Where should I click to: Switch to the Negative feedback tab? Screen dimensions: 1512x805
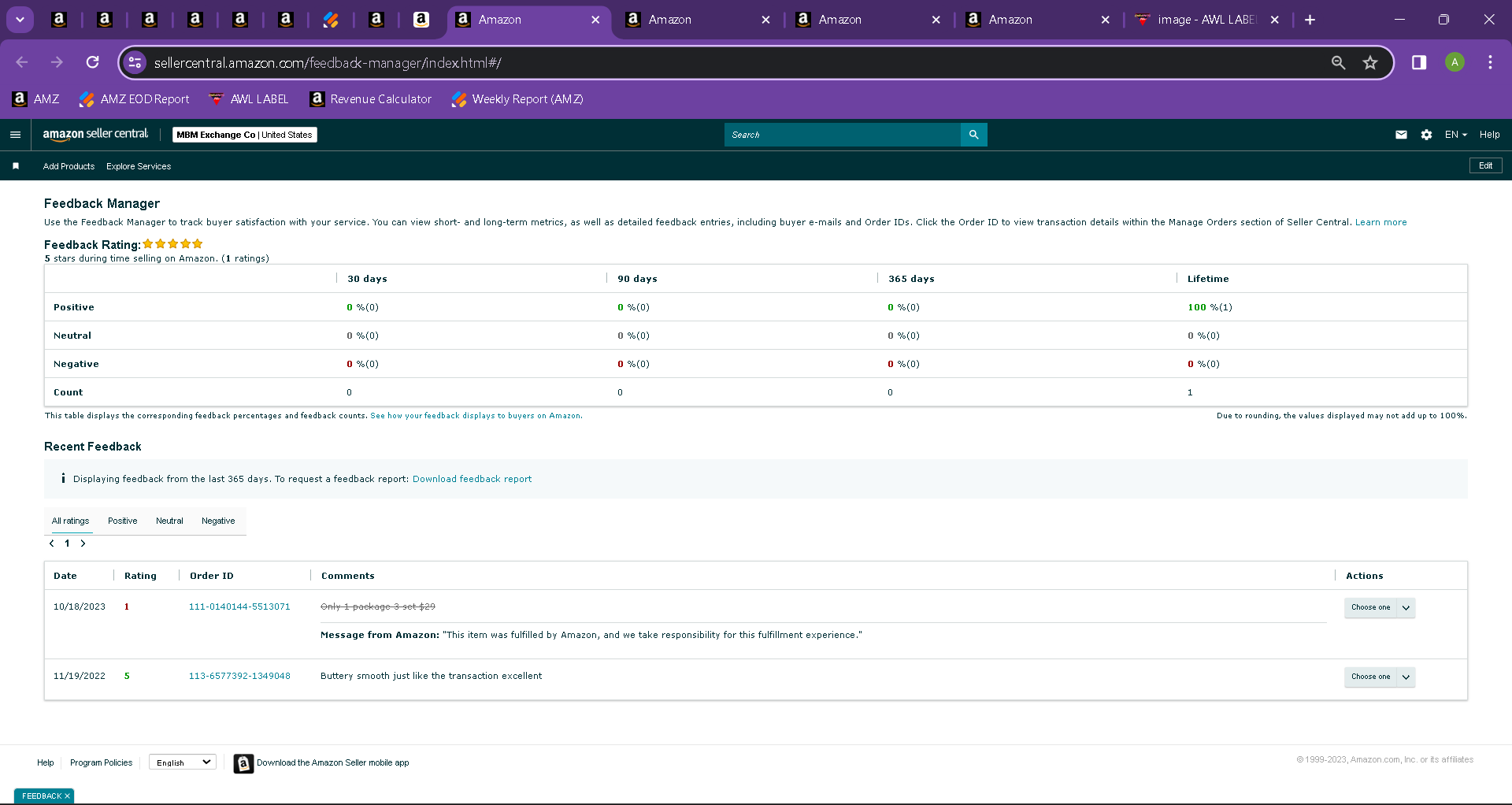tap(218, 521)
